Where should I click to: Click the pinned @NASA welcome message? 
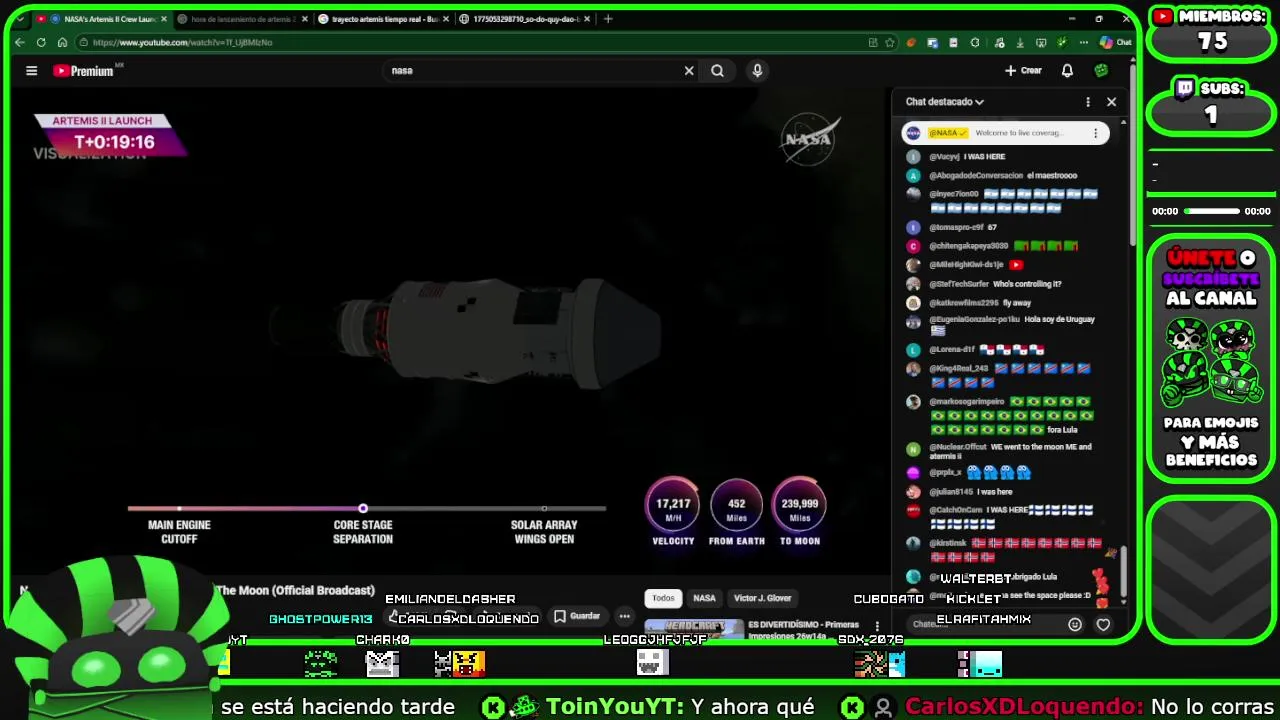click(1005, 133)
